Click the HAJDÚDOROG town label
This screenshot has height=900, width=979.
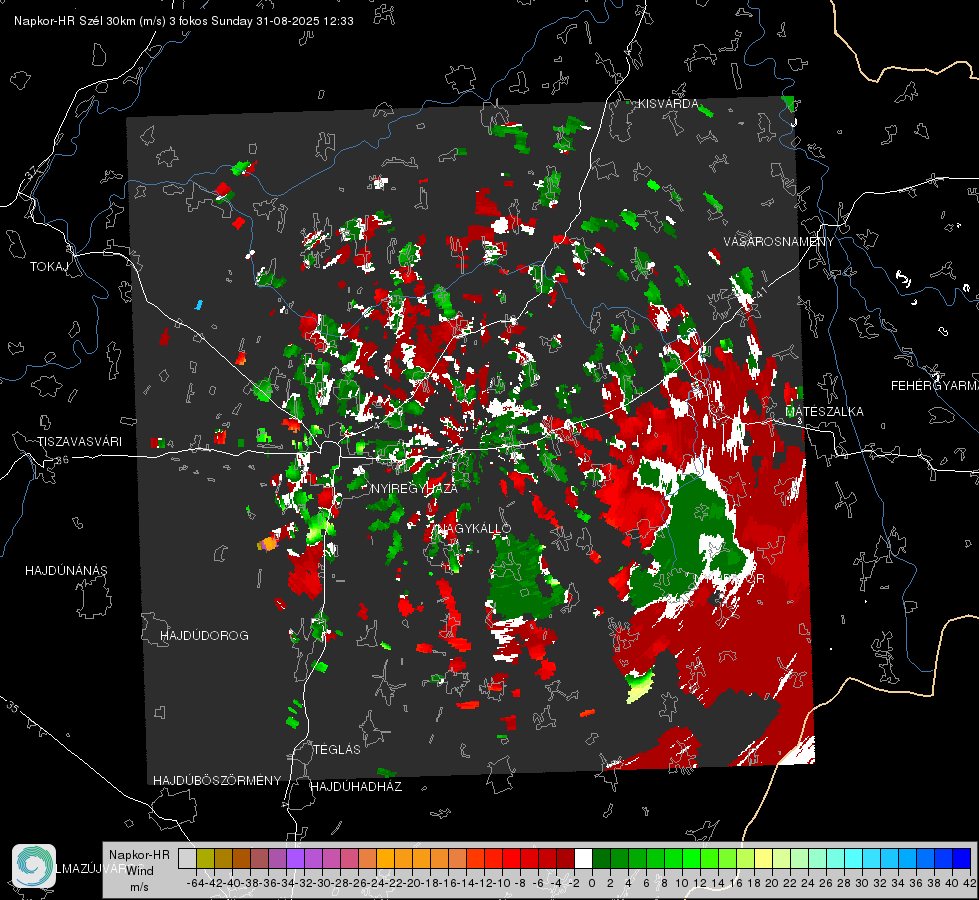pyautogui.click(x=204, y=635)
